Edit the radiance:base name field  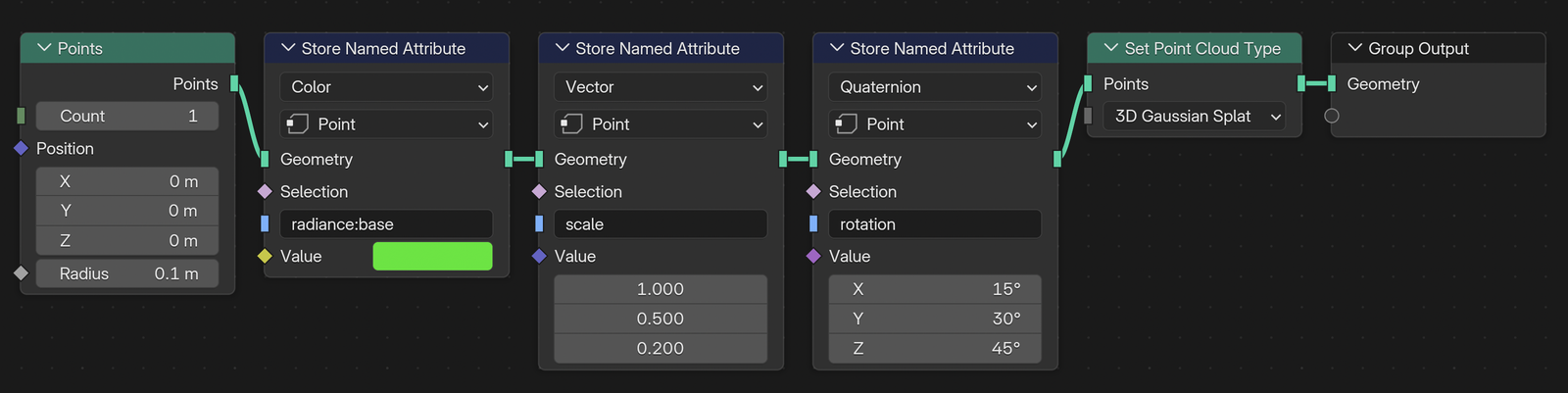click(x=386, y=224)
